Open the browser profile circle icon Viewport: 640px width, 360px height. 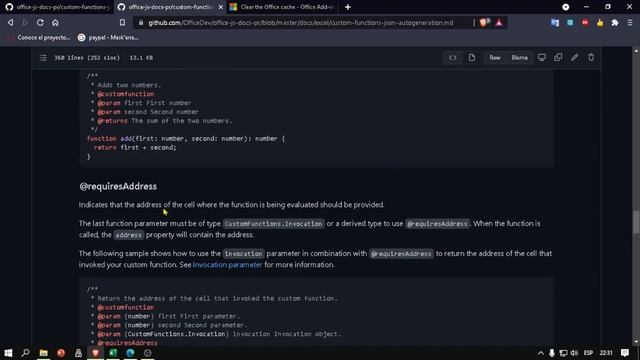coord(566,7)
